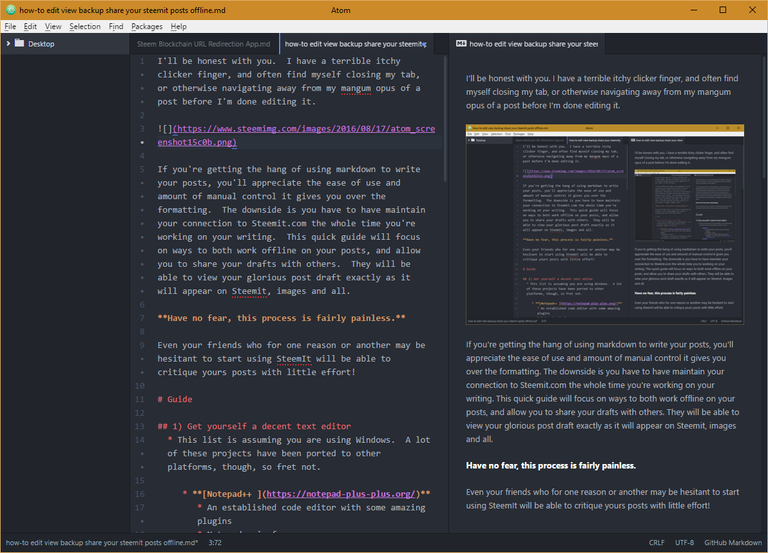Click the UTF-8 encoding selector in status bar
Image resolution: width=768 pixels, height=553 pixels.
pyautogui.click(x=684, y=543)
